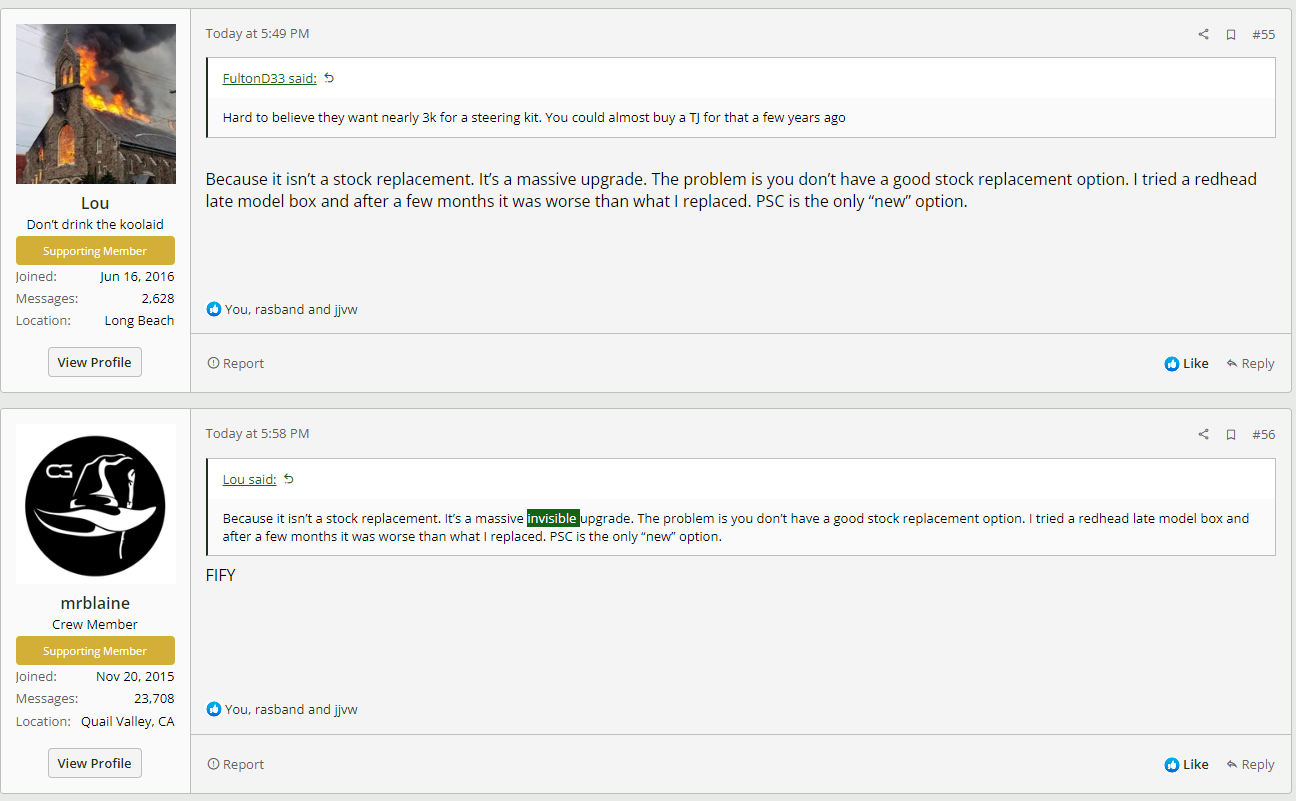Reply to Lou's post #55
This screenshot has width=1296, height=801.
tap(1250, 363)
